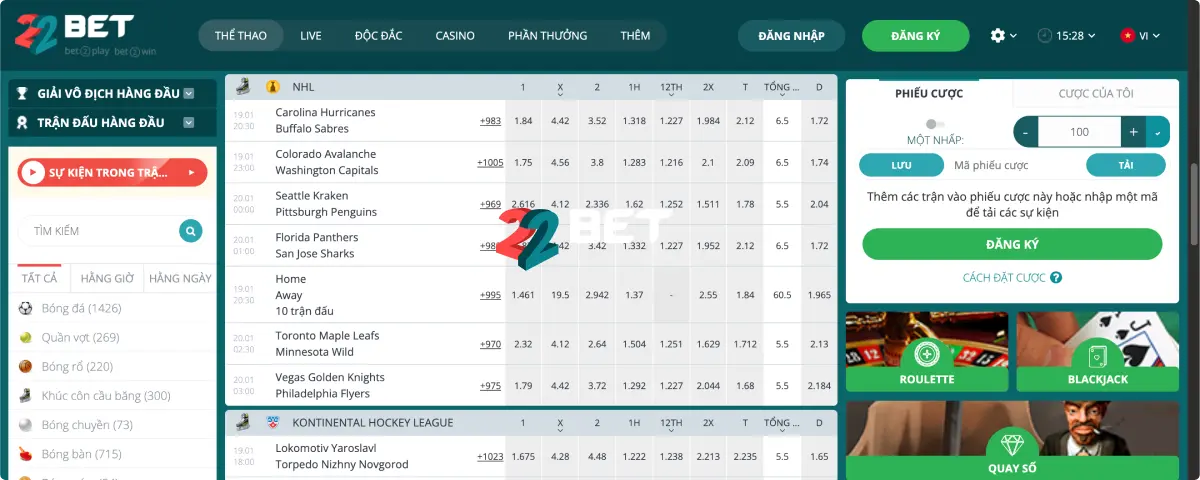Select the Tất Cả filter tab
The width and height of the screenshot is (1200, 480).
39,278
